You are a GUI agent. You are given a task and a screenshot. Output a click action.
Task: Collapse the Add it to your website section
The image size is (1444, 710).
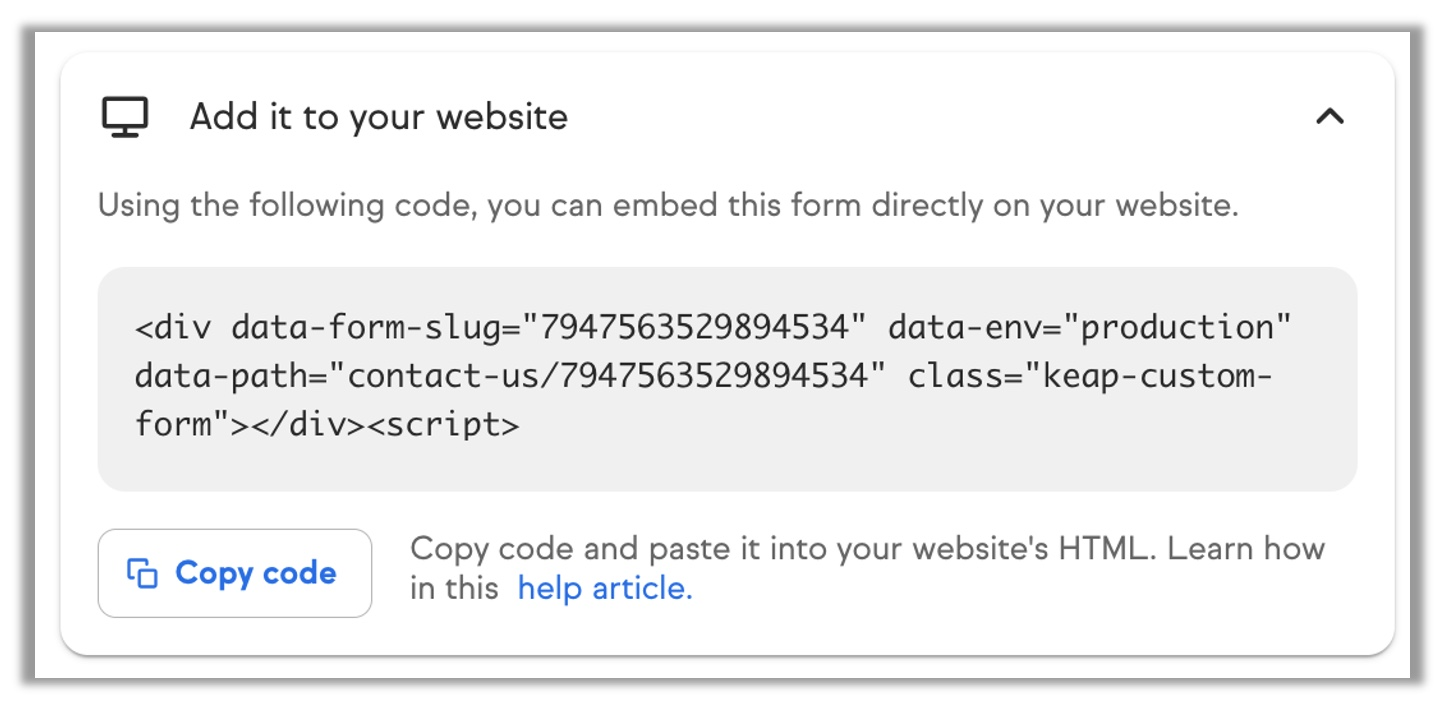1329,117
